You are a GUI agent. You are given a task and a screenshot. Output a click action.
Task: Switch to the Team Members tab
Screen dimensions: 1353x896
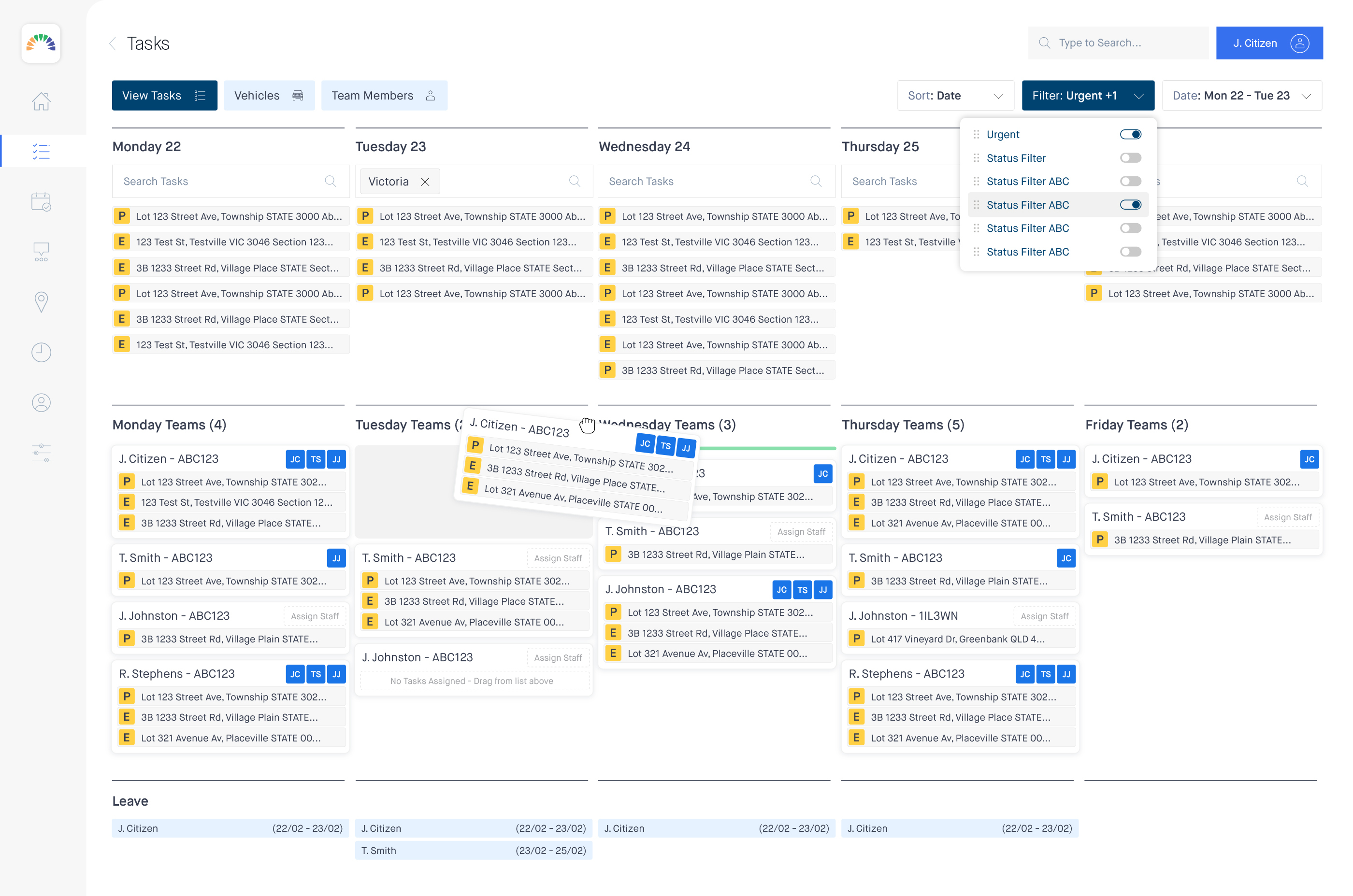[x=384, y=96]
